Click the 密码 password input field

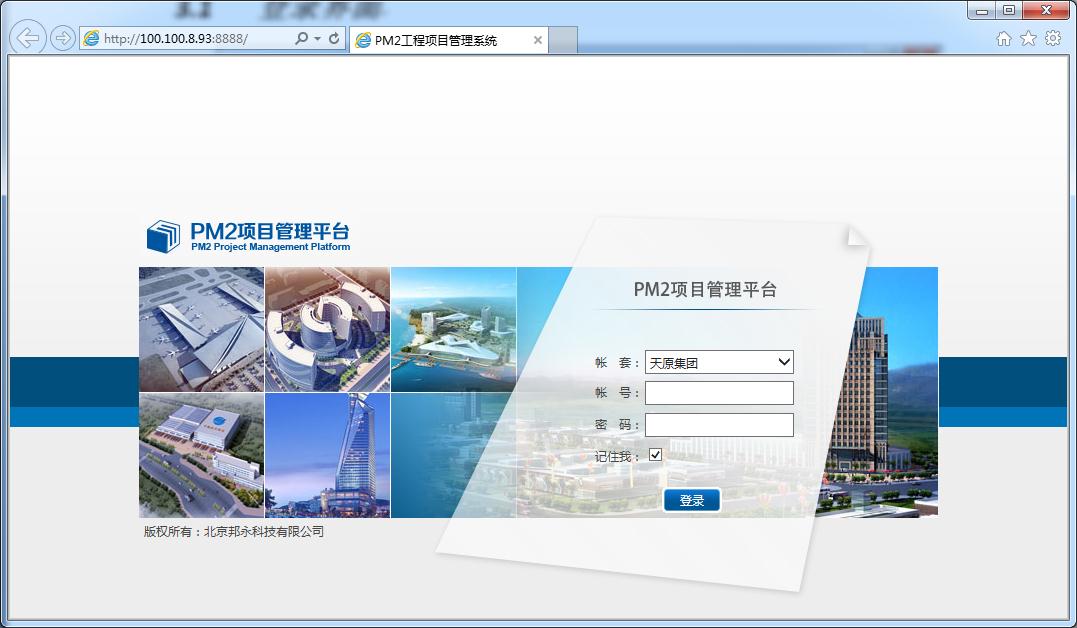pos(719,425)
